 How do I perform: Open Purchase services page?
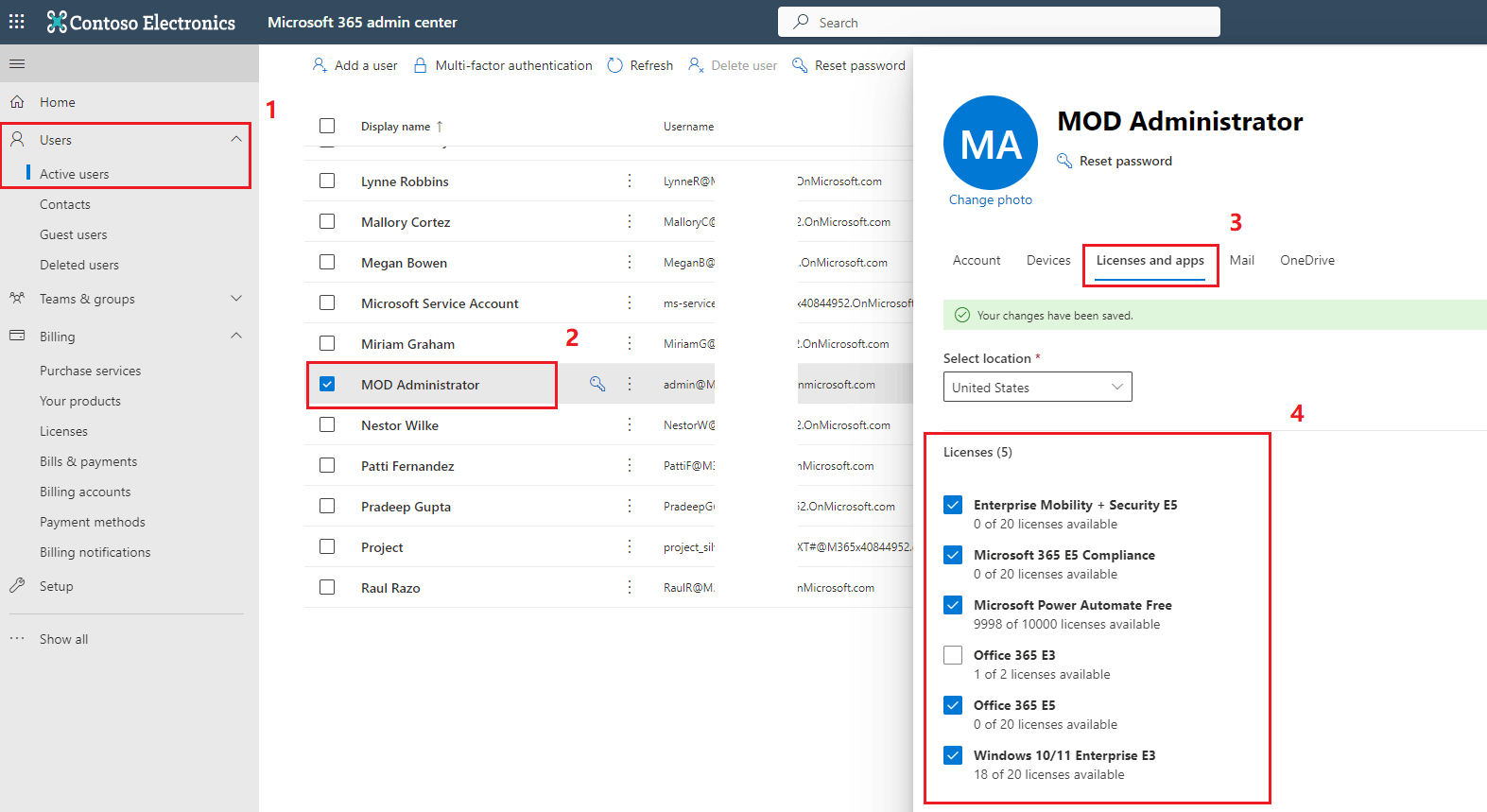pyautogui.click(x=90, y=371)
